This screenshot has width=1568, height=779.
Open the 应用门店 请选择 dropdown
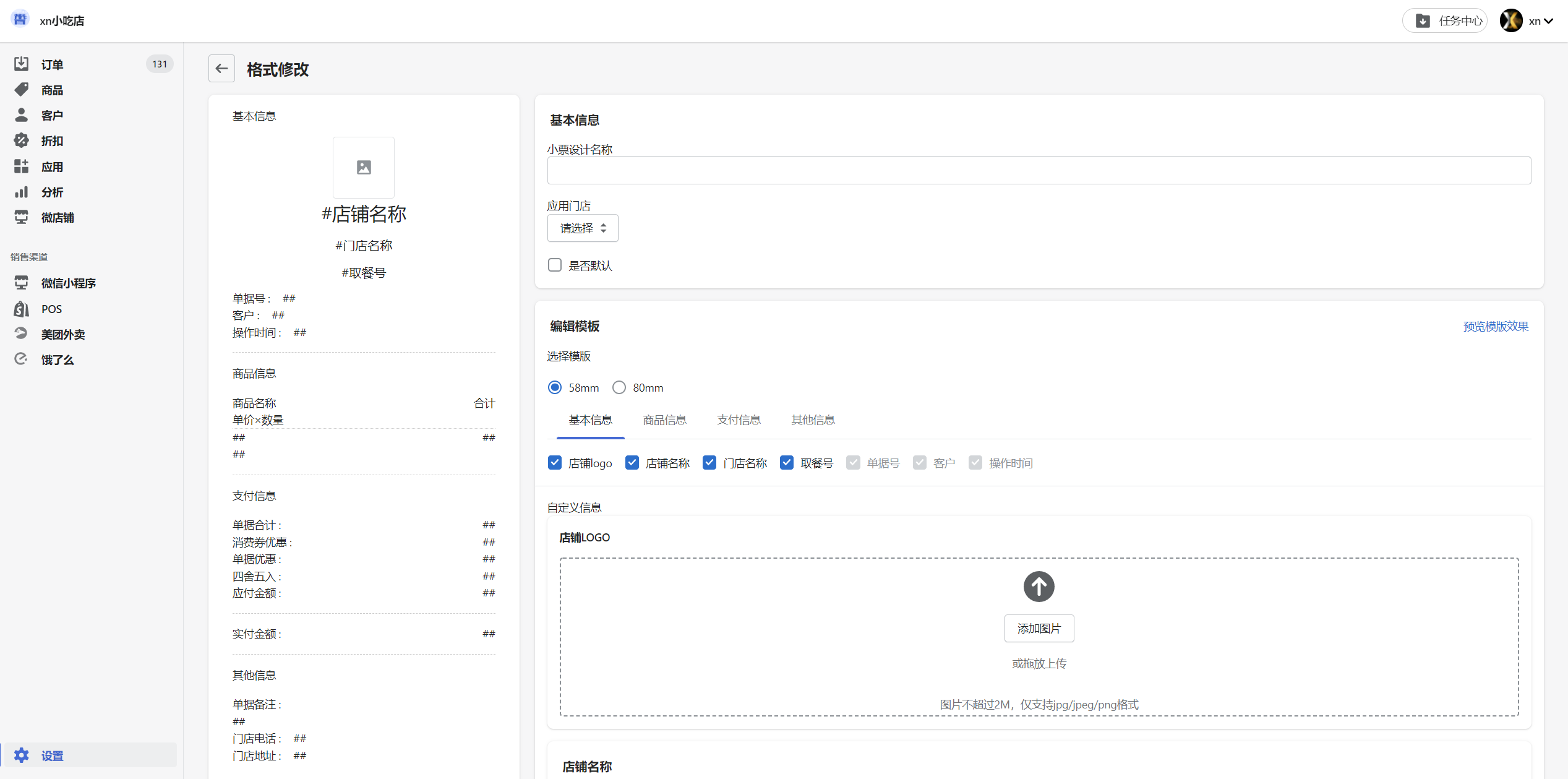582,228
